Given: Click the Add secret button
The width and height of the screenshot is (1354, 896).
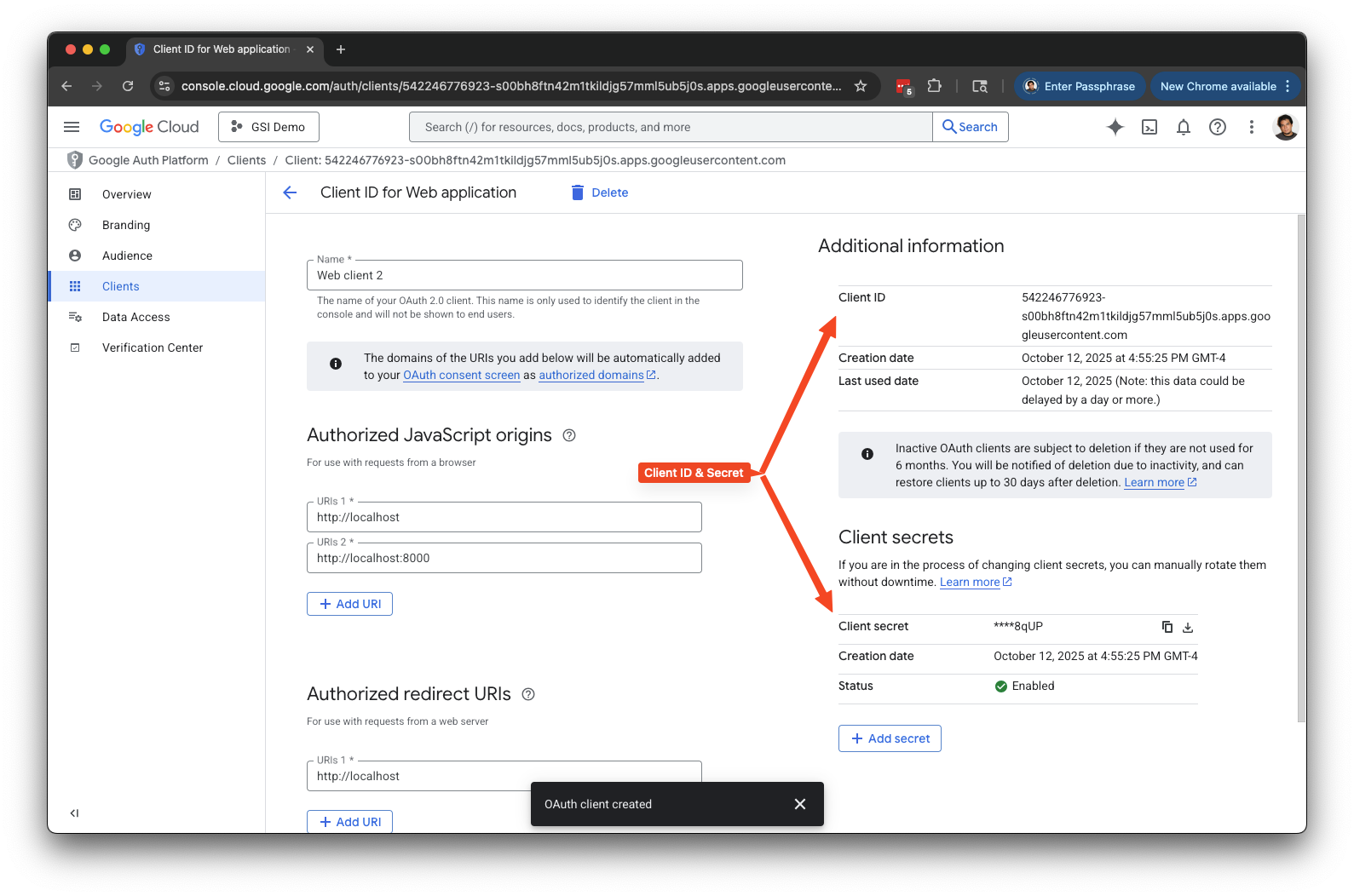Looking at the screenshot, I should point(890,738).
